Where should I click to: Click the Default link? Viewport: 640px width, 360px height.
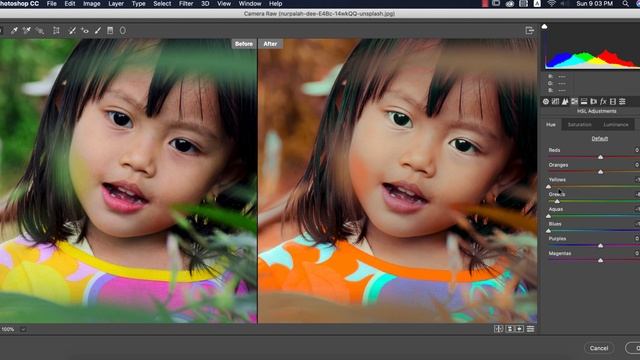pyautogui.click(x=600, y=139)
